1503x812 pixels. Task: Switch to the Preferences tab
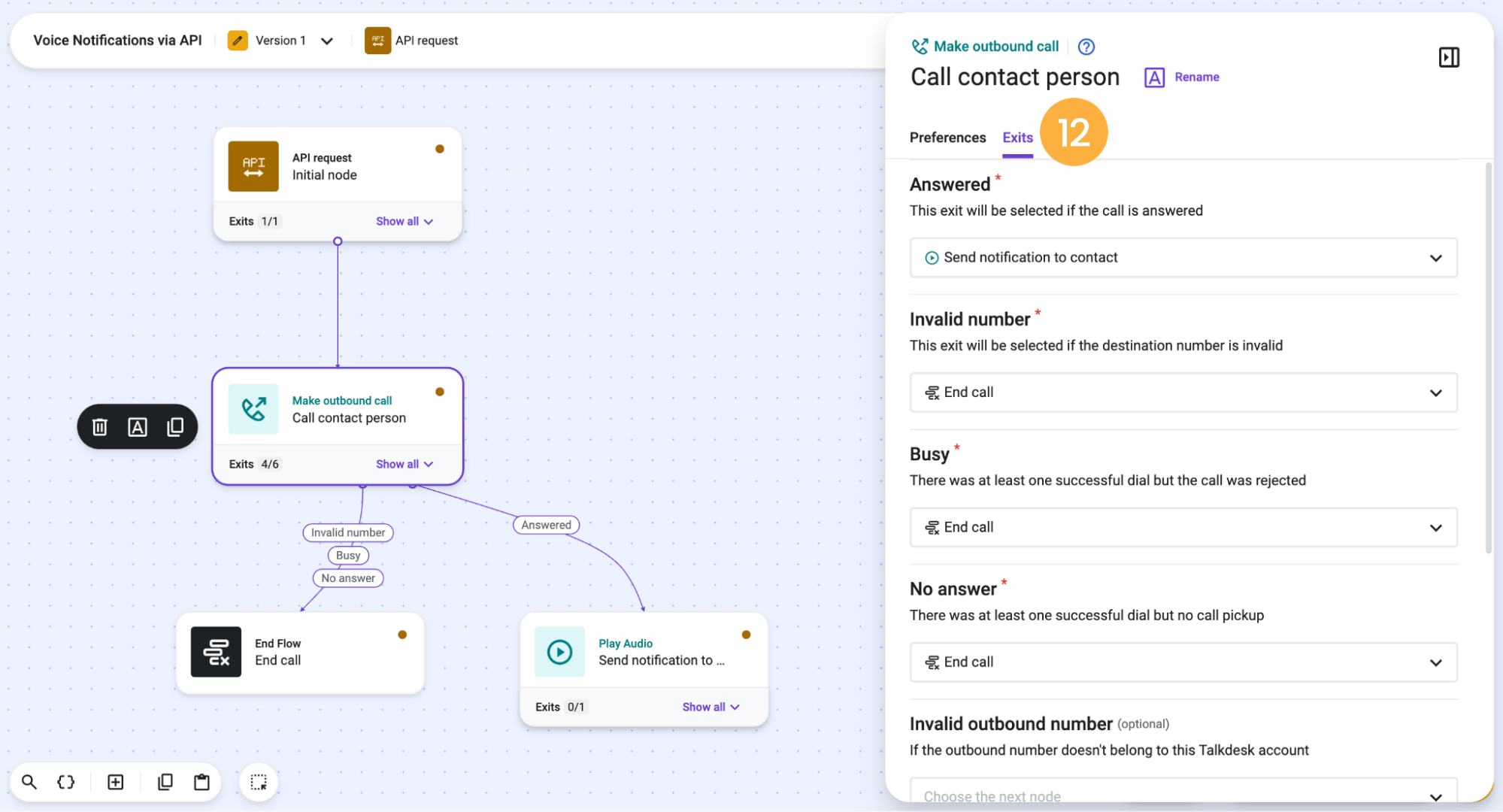pyautogui.click(x=947, y=138)
